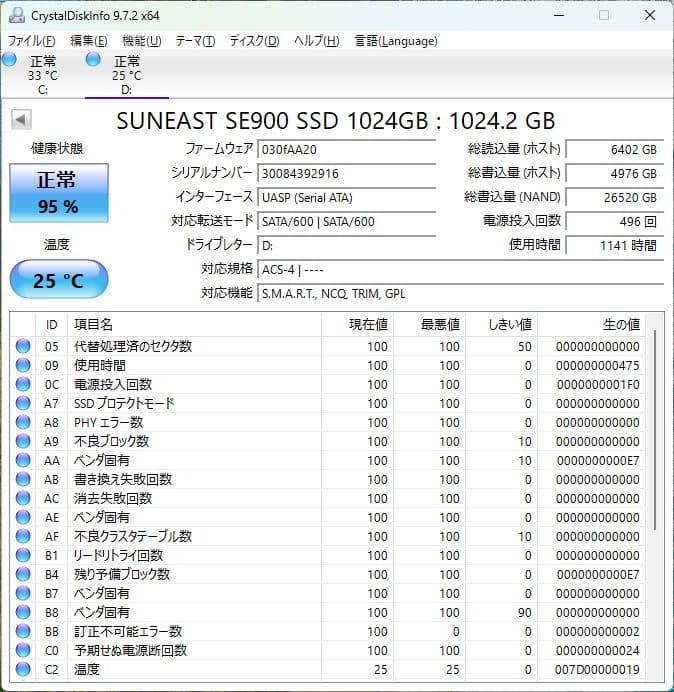Image resolution: width=674 pixels, height=692 pixels.
Task: Click the 現在値 column header
Action: [x=357, y=324]
